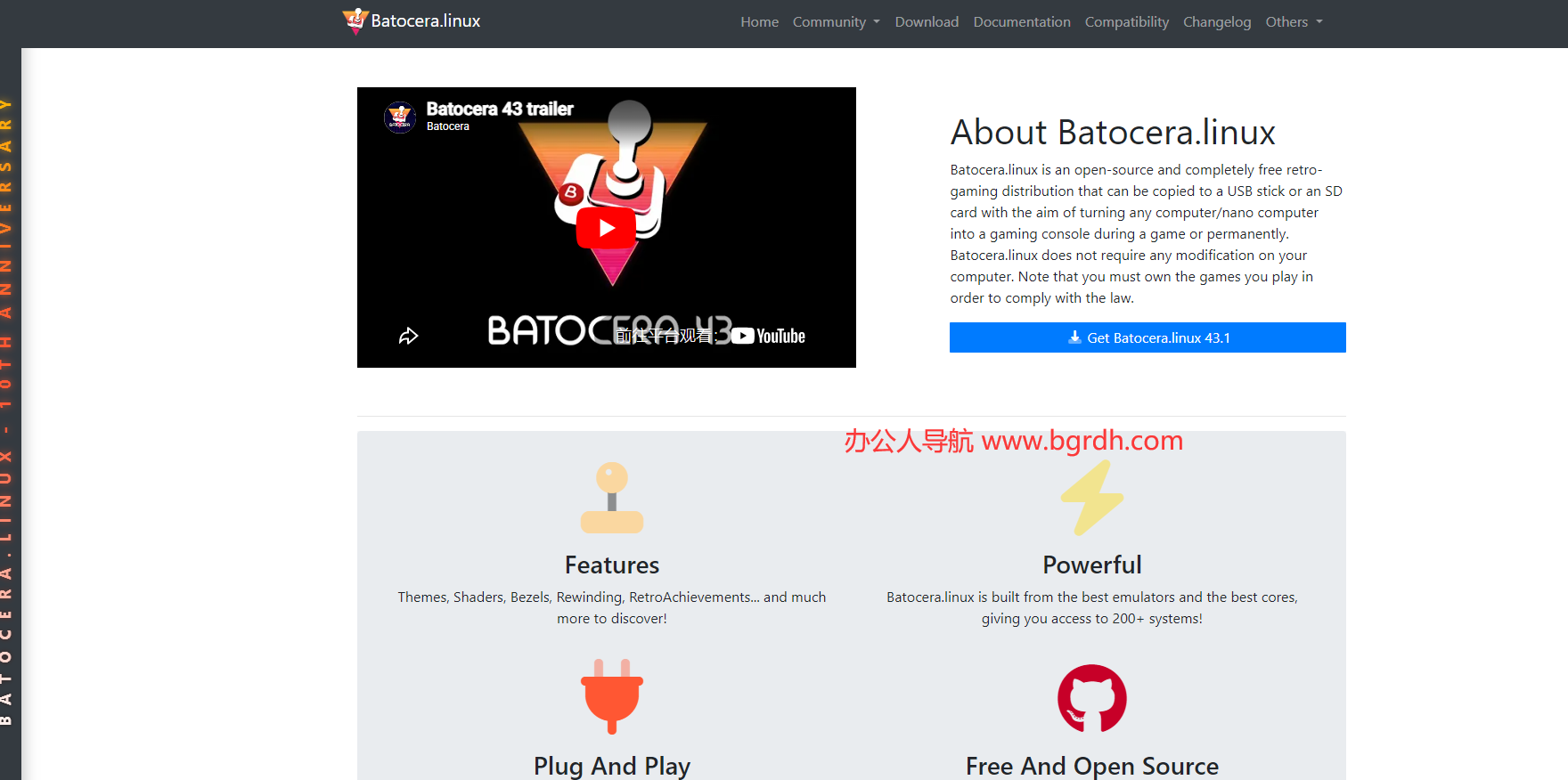Image resolution: width=1568 pixels, height=780 pixels.
Task: Click the Batocera channel avatar in video
Action: [400, 117]
